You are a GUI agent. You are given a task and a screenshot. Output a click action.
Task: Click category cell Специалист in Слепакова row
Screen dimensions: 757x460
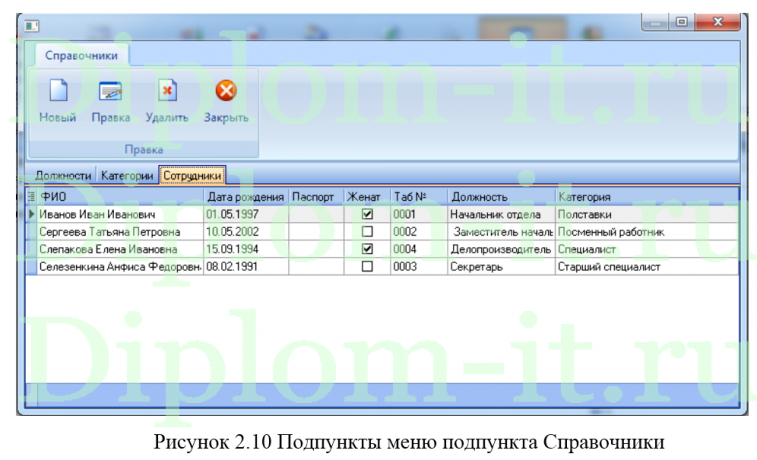coord(647,249)
